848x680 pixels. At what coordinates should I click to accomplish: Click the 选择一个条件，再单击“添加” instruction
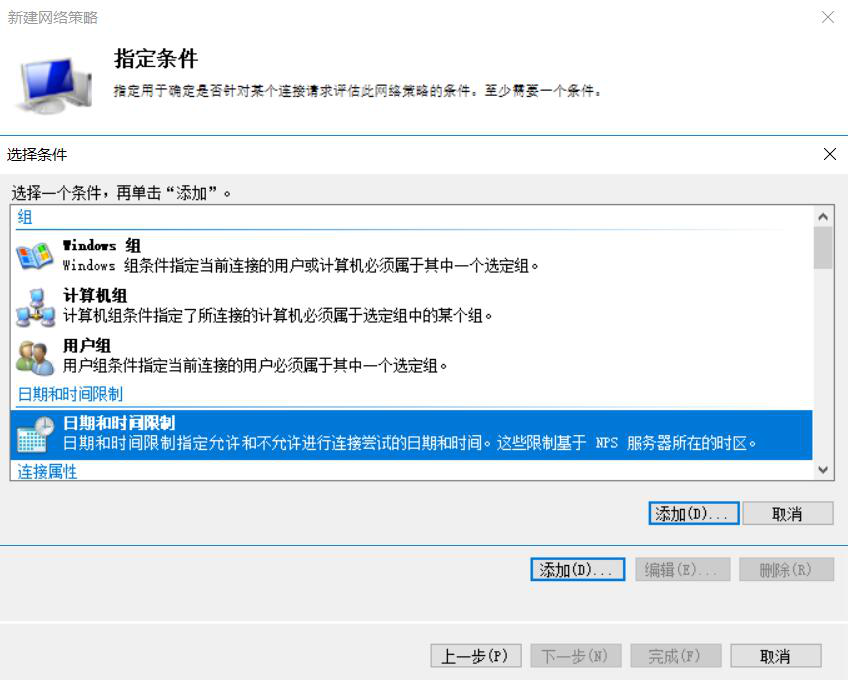121,193
